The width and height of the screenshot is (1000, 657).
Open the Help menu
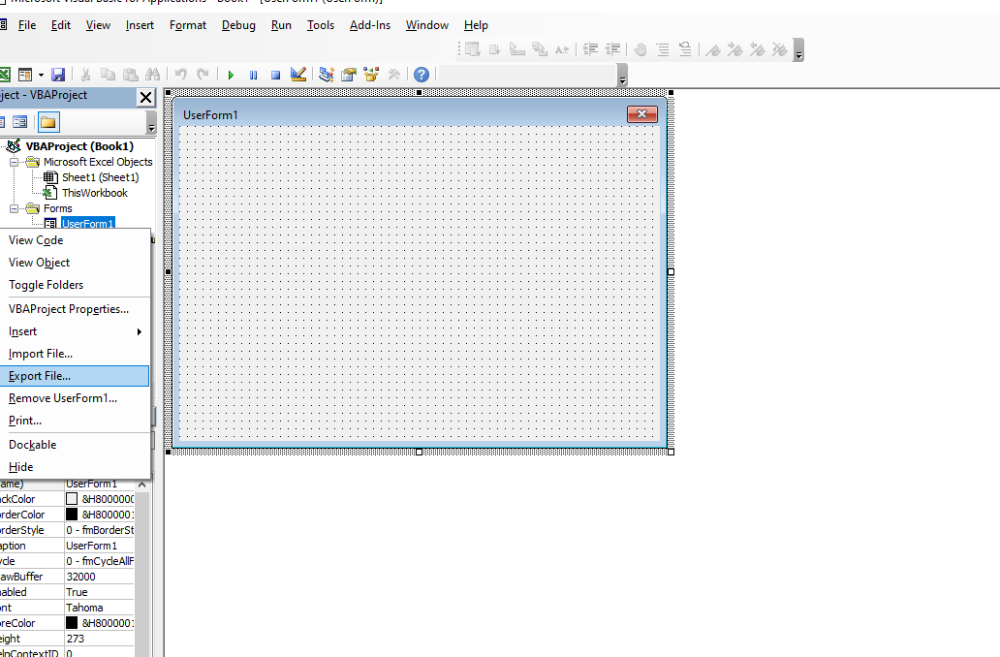coord(476,26)
